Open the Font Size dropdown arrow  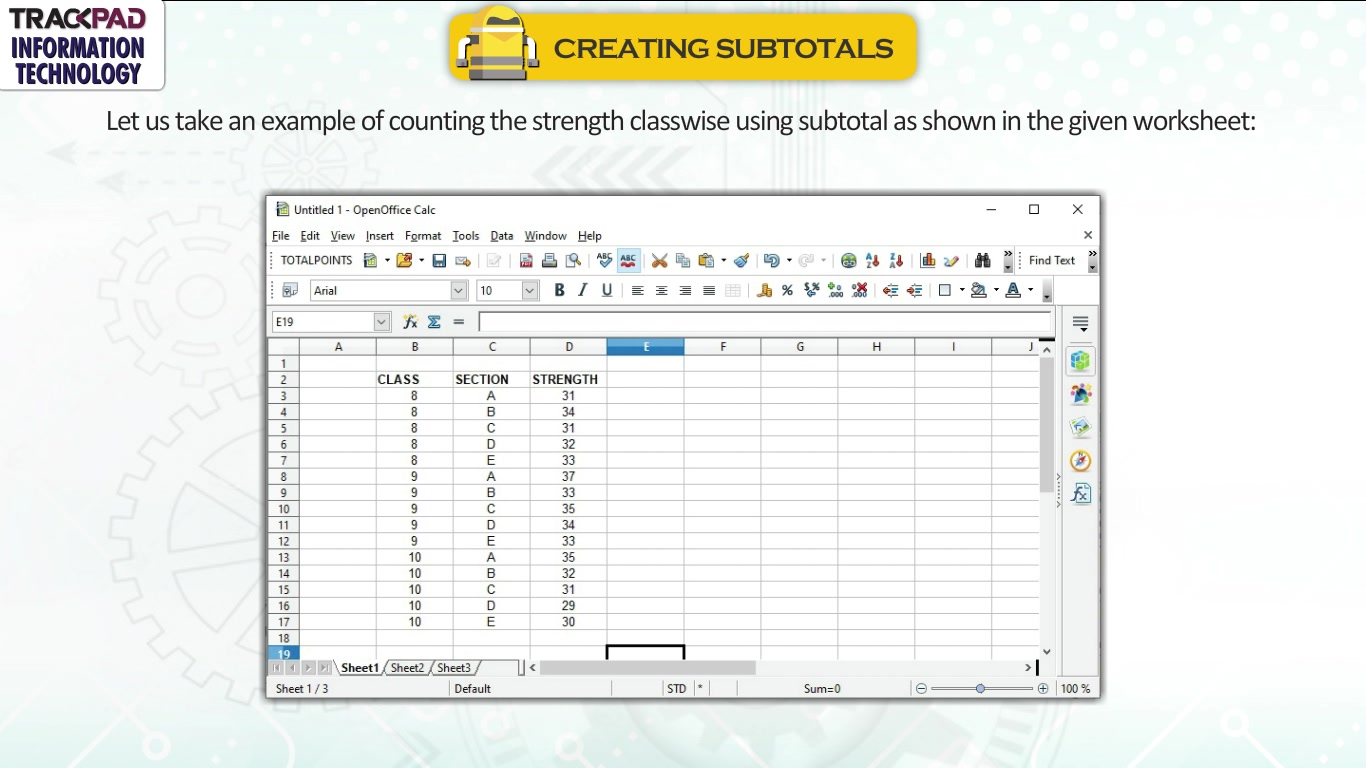click(530, 290)
